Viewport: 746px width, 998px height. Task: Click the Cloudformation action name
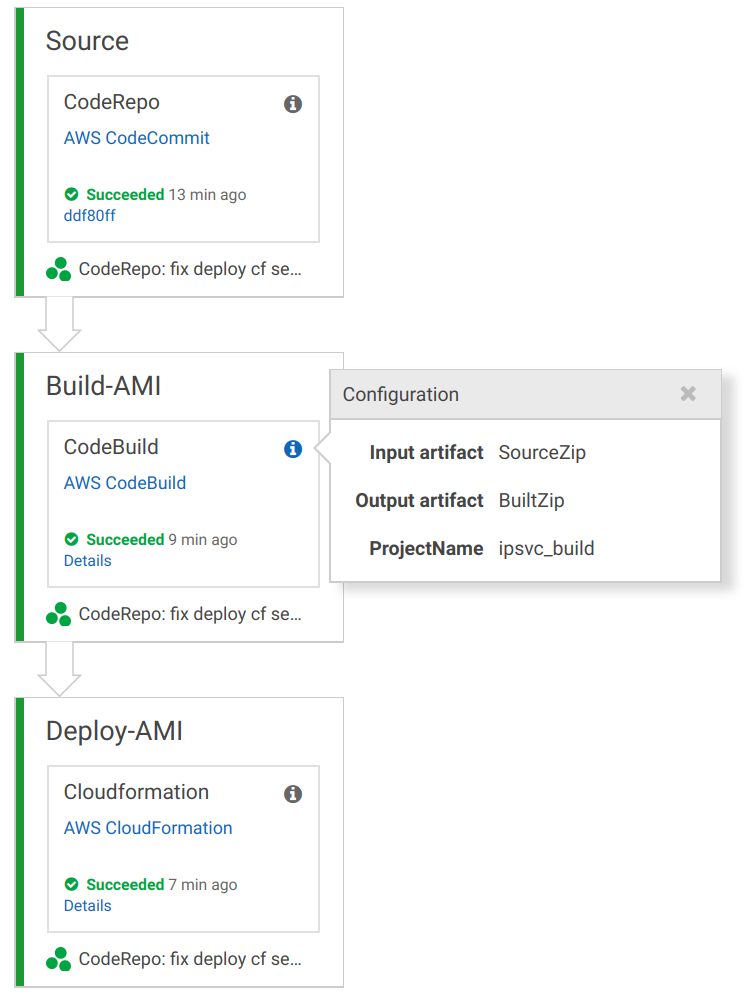point(136,792)
